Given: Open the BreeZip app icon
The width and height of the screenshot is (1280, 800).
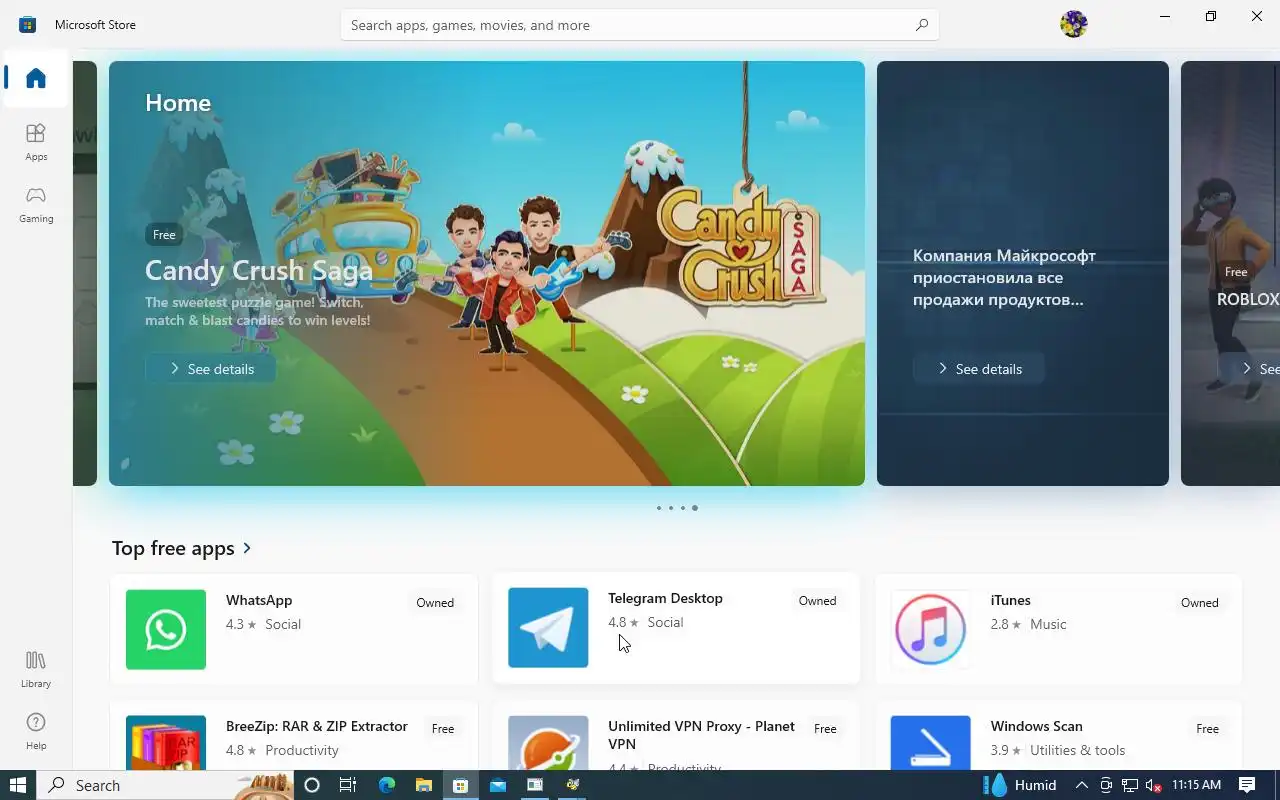Looking at the screenshot, I should pyautogui.click(x=166, y=742).
